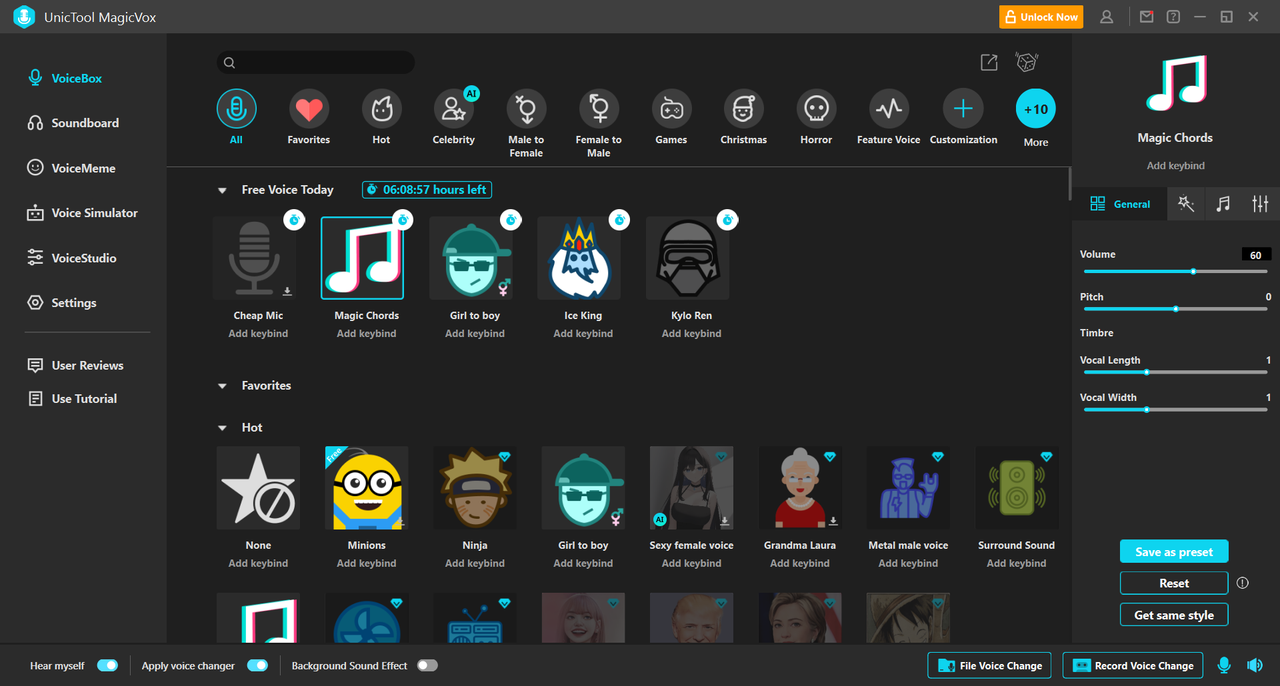The height and width of the screenshot is (686, 1280).
Task: Adjust the Vocal Width slider
Action: pyautogui.click(x=1176, y=409)
